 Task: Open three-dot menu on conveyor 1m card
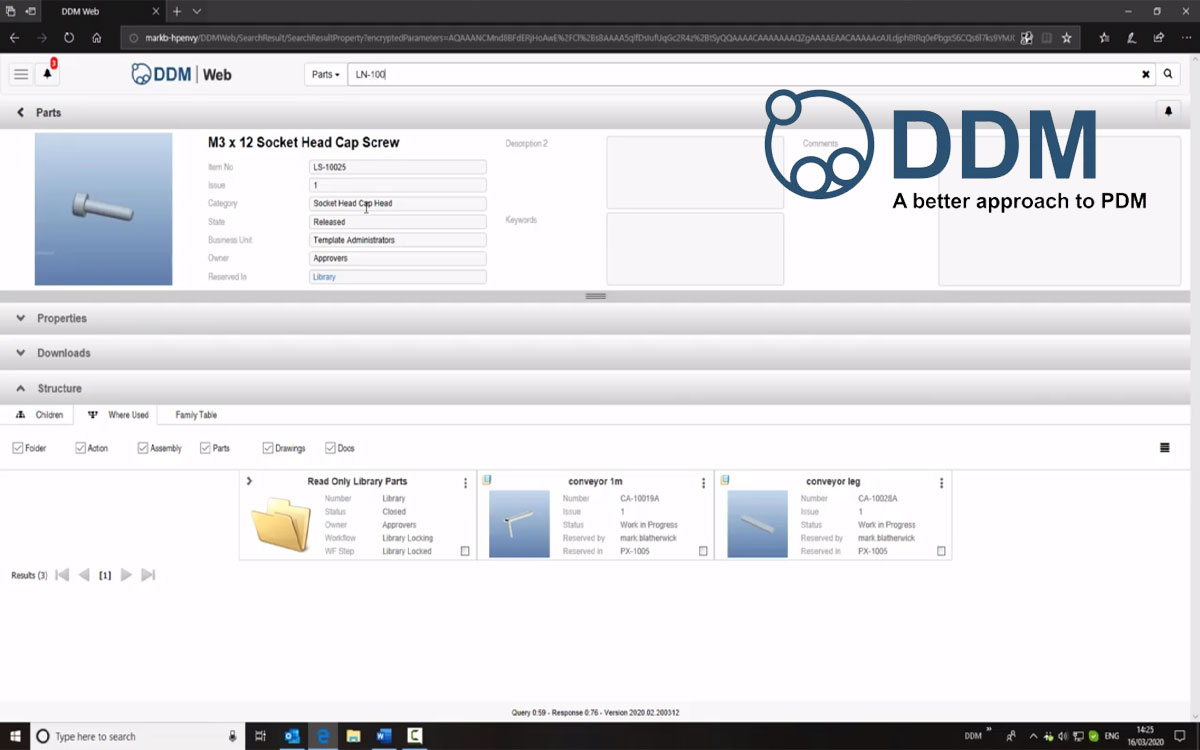coord(703,483)
